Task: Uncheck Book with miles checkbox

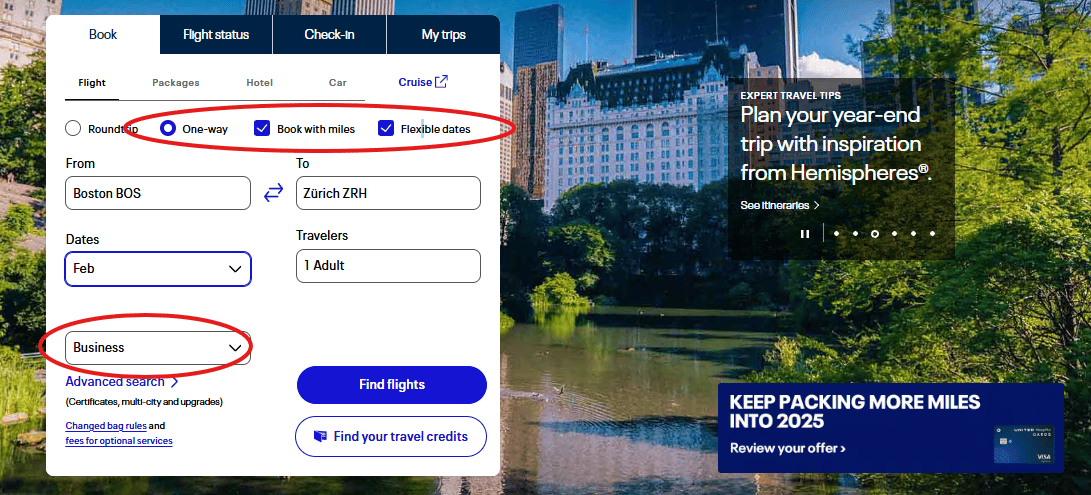Action: tap(262, 129)
